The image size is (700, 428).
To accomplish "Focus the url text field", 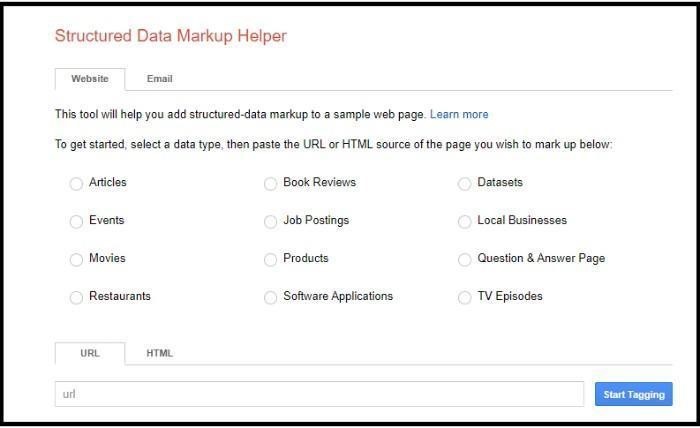I will (x=319, y=394).
